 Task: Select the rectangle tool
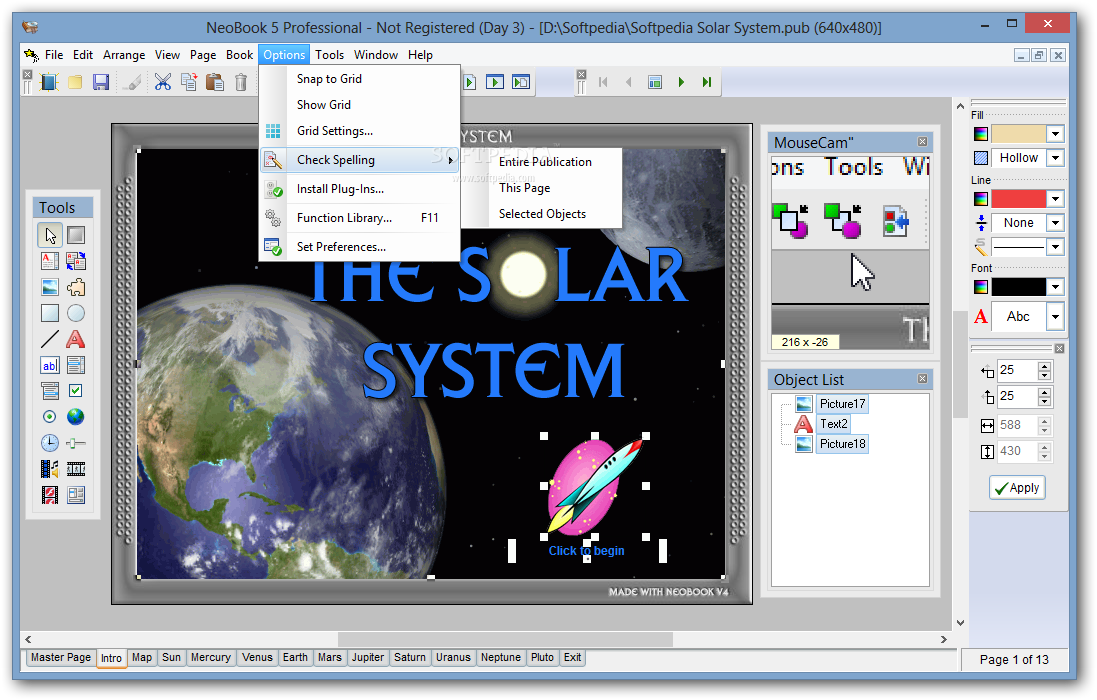coord(50,313)
